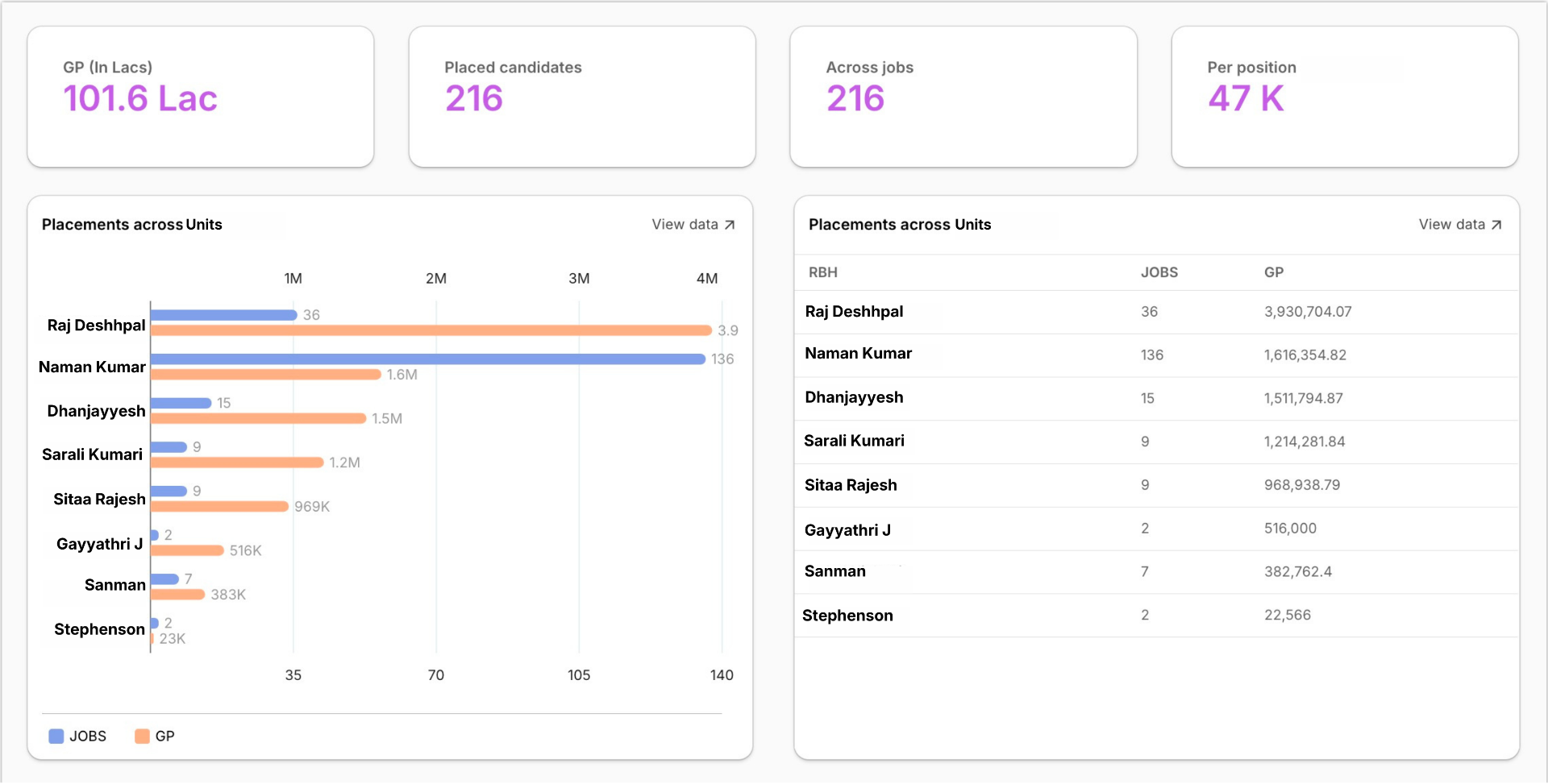Click GP value 22,566 in the table
Viewport: 1548px width, 784px height.
tap(1288, 616)
